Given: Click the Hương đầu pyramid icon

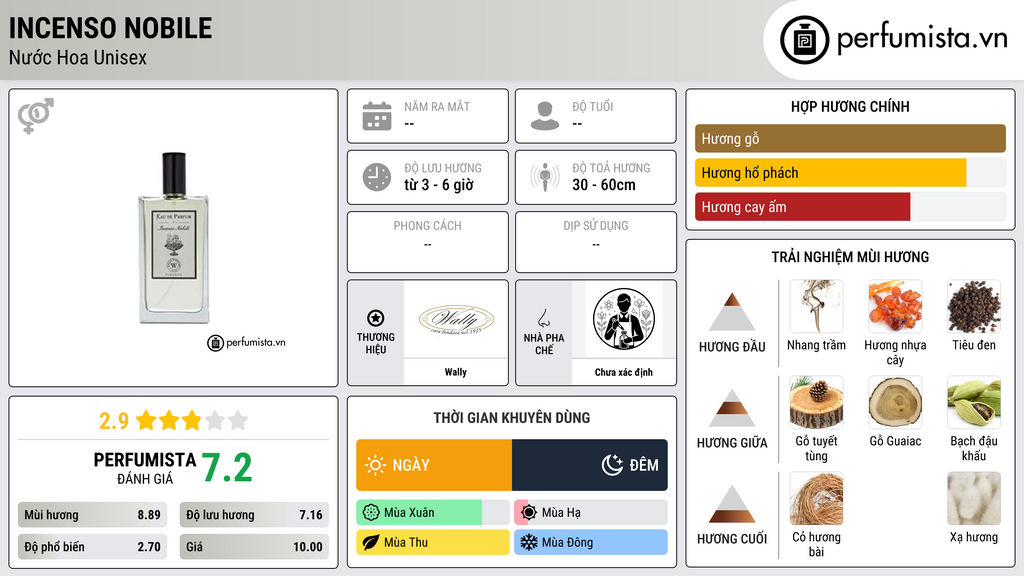Looking at the screenshot, I should click(x=732, y=312).
